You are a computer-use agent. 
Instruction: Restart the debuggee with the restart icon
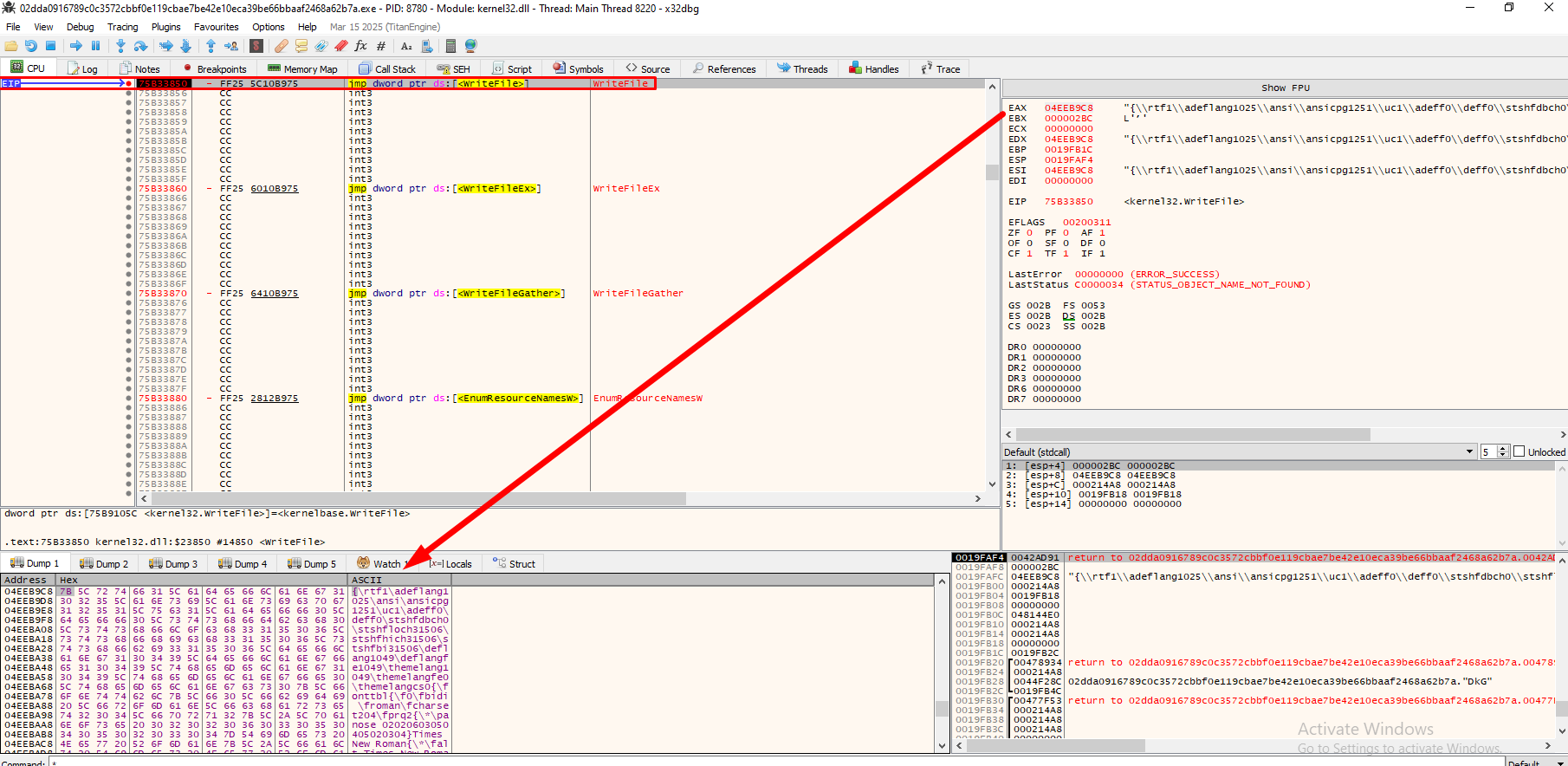[31, 46]
